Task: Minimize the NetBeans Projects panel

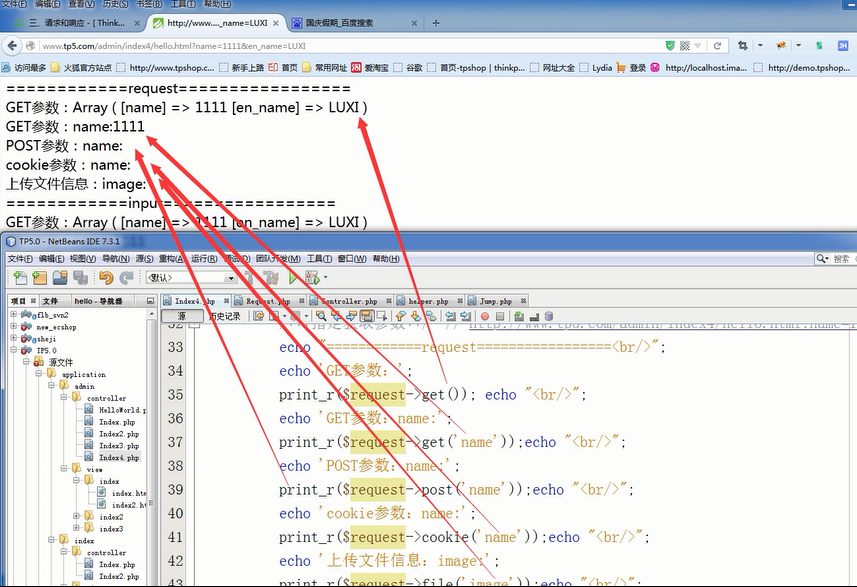Action: pyautogui.click(x=150, y=301)
